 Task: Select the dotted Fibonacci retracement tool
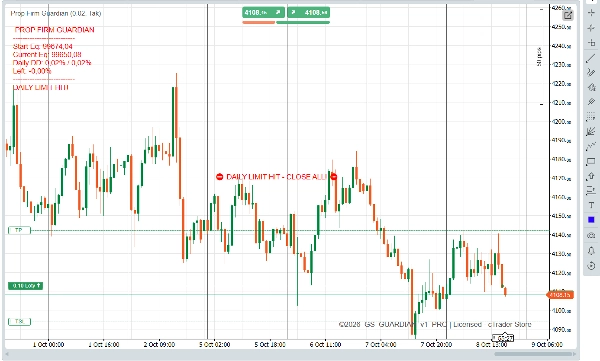[591, 117]
